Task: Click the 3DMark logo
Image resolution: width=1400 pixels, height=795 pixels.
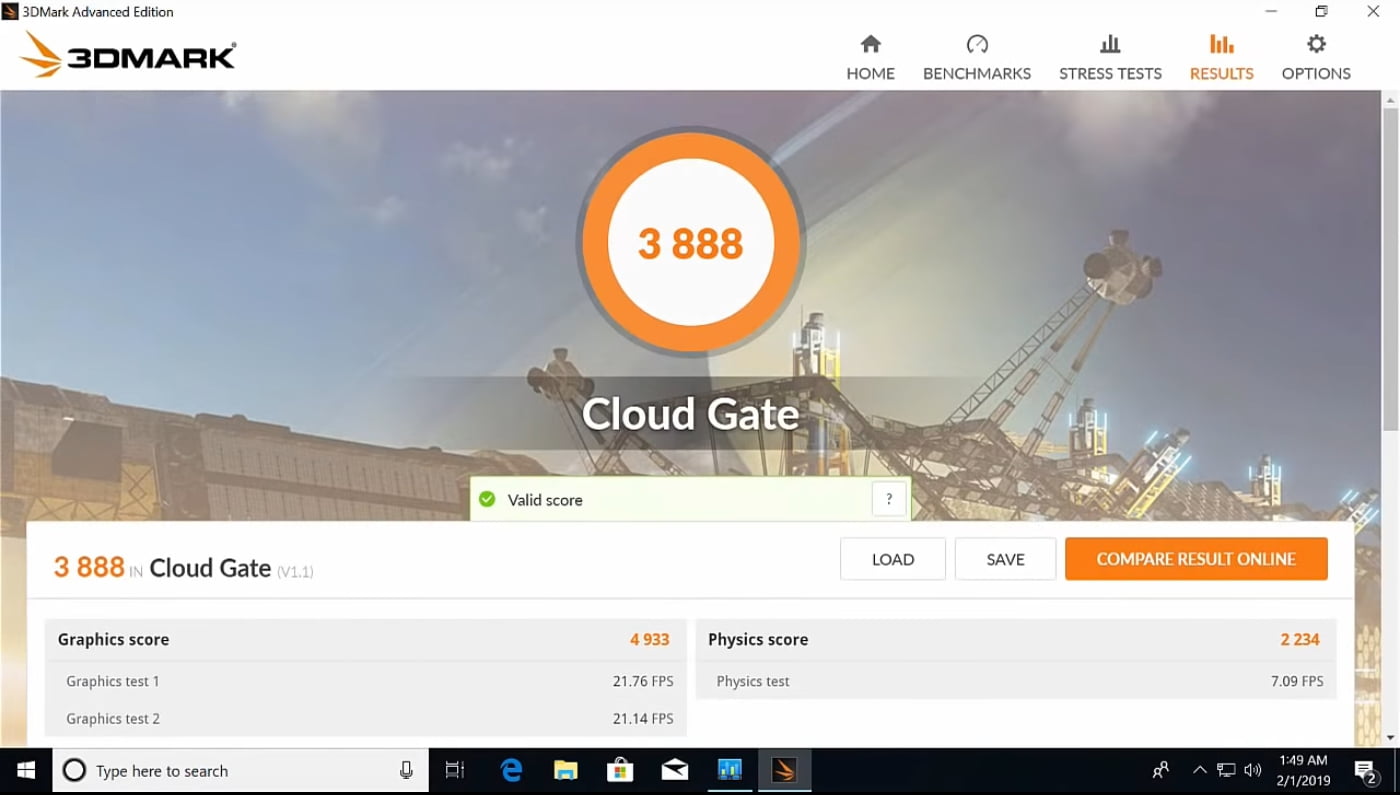Action: tap(128, 55)
